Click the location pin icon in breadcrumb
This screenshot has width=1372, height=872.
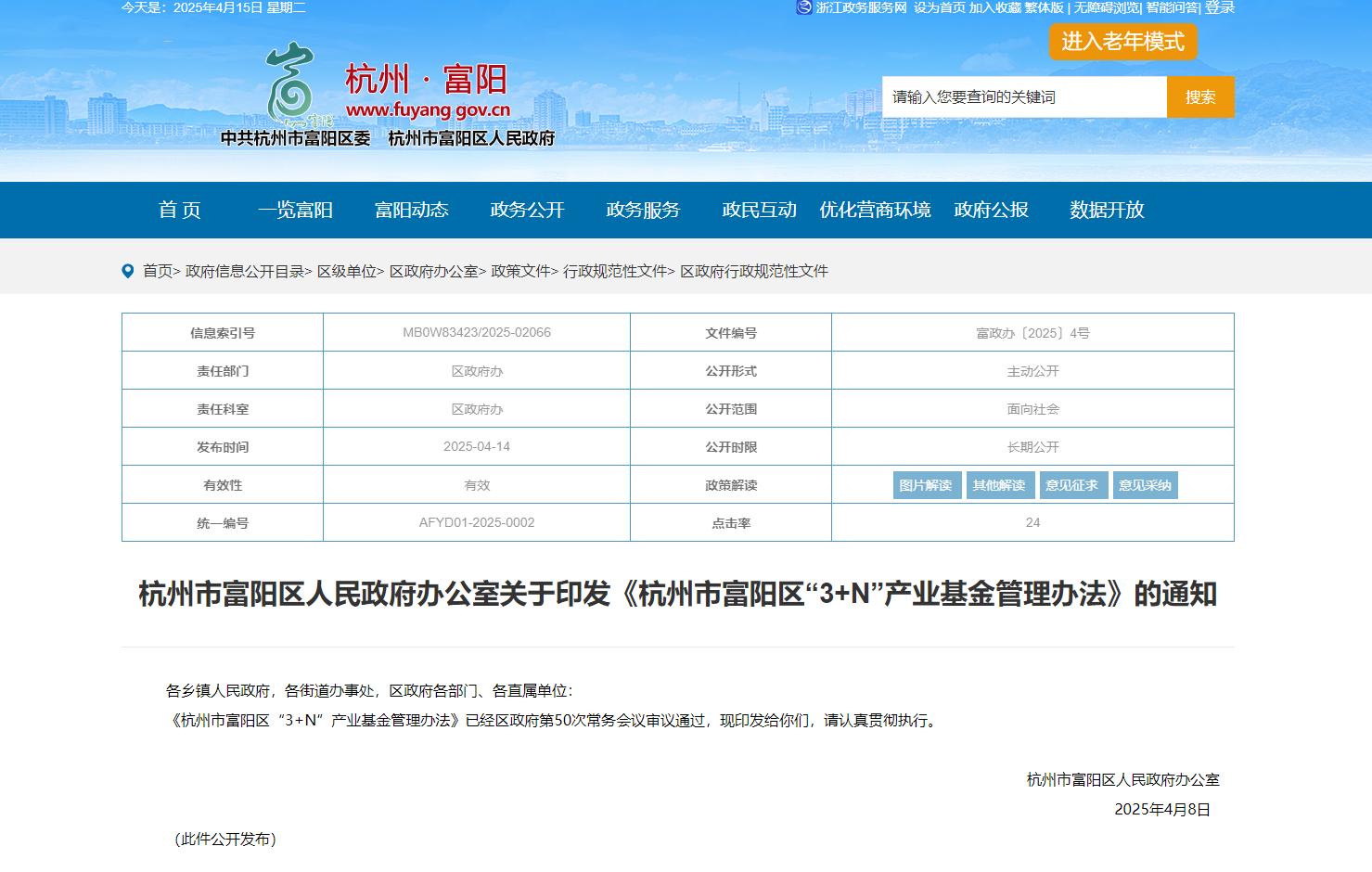pos(128,271)
